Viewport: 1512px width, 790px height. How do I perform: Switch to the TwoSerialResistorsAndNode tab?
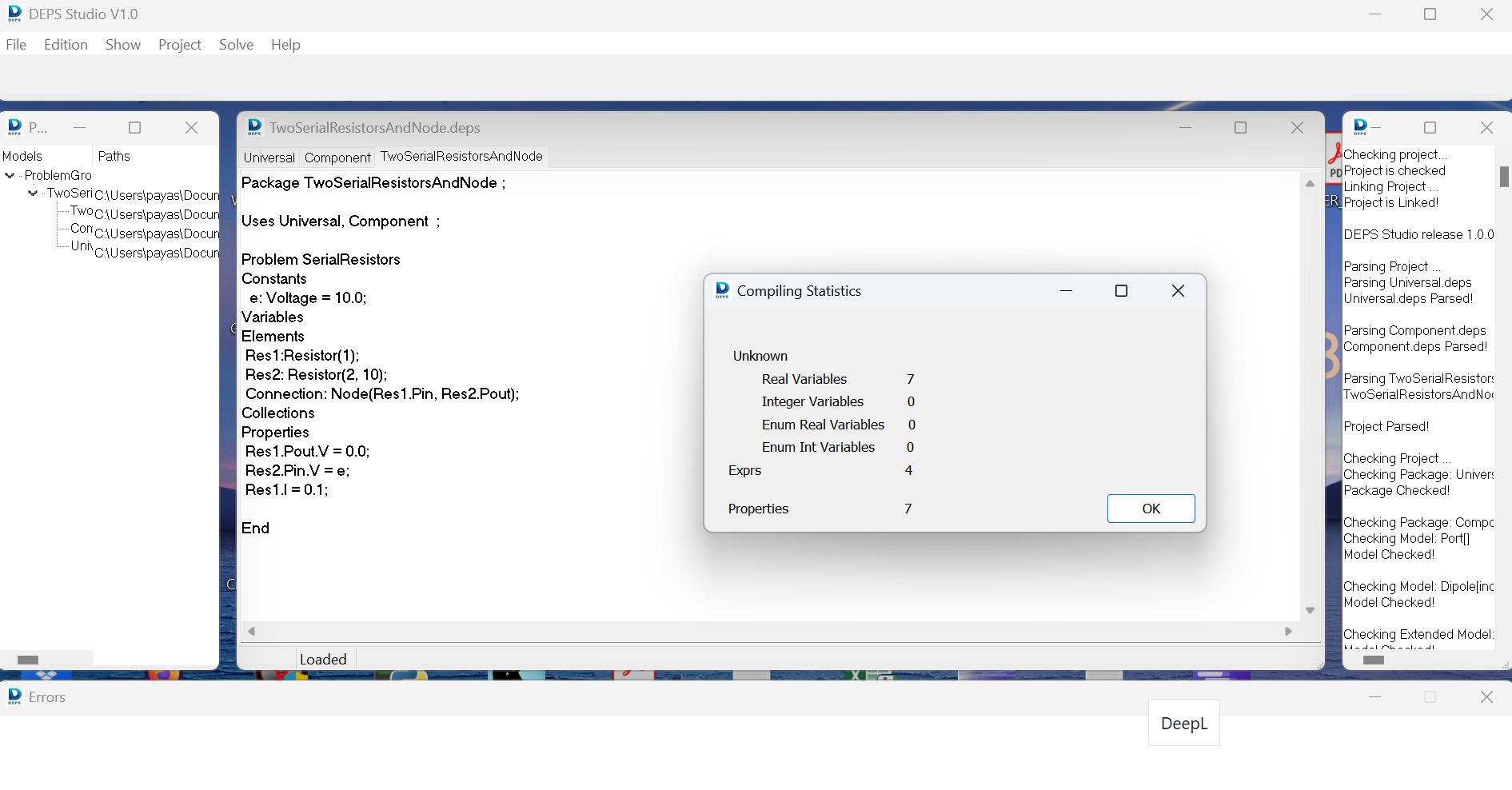(461, 157)
